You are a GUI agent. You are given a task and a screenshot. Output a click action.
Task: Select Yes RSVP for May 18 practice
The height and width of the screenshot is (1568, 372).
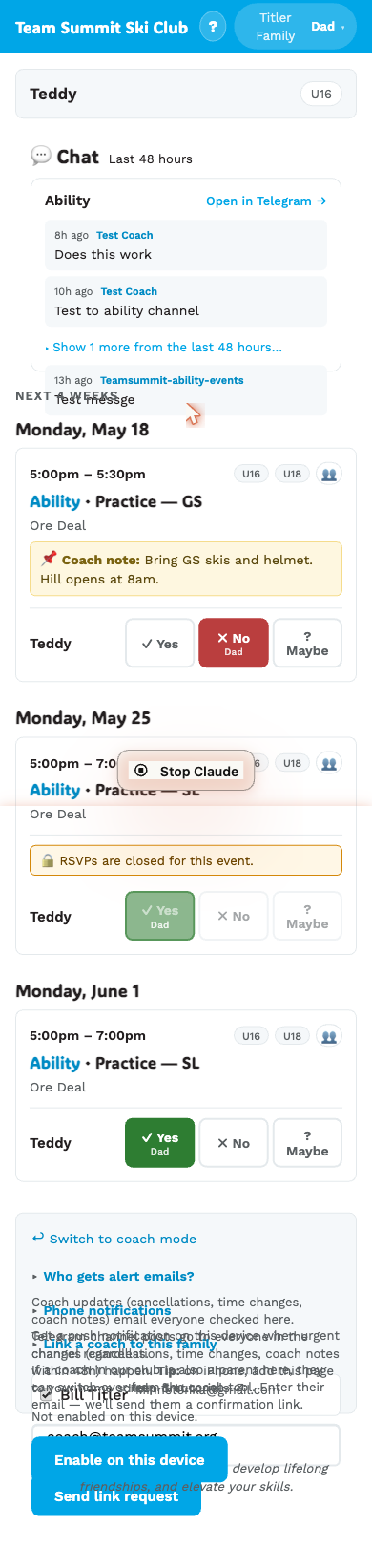click(160, 644)
